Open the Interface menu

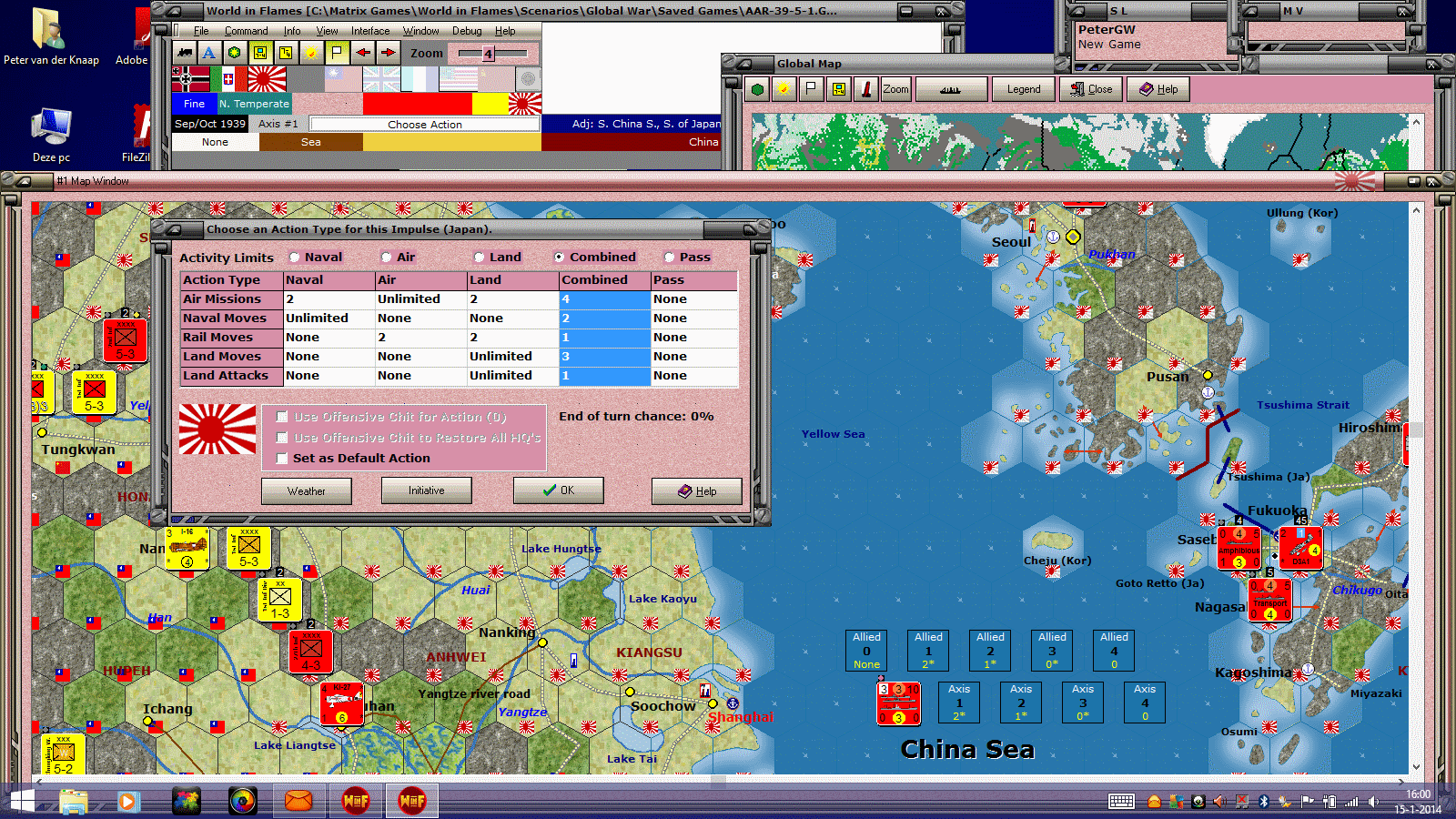370,31
